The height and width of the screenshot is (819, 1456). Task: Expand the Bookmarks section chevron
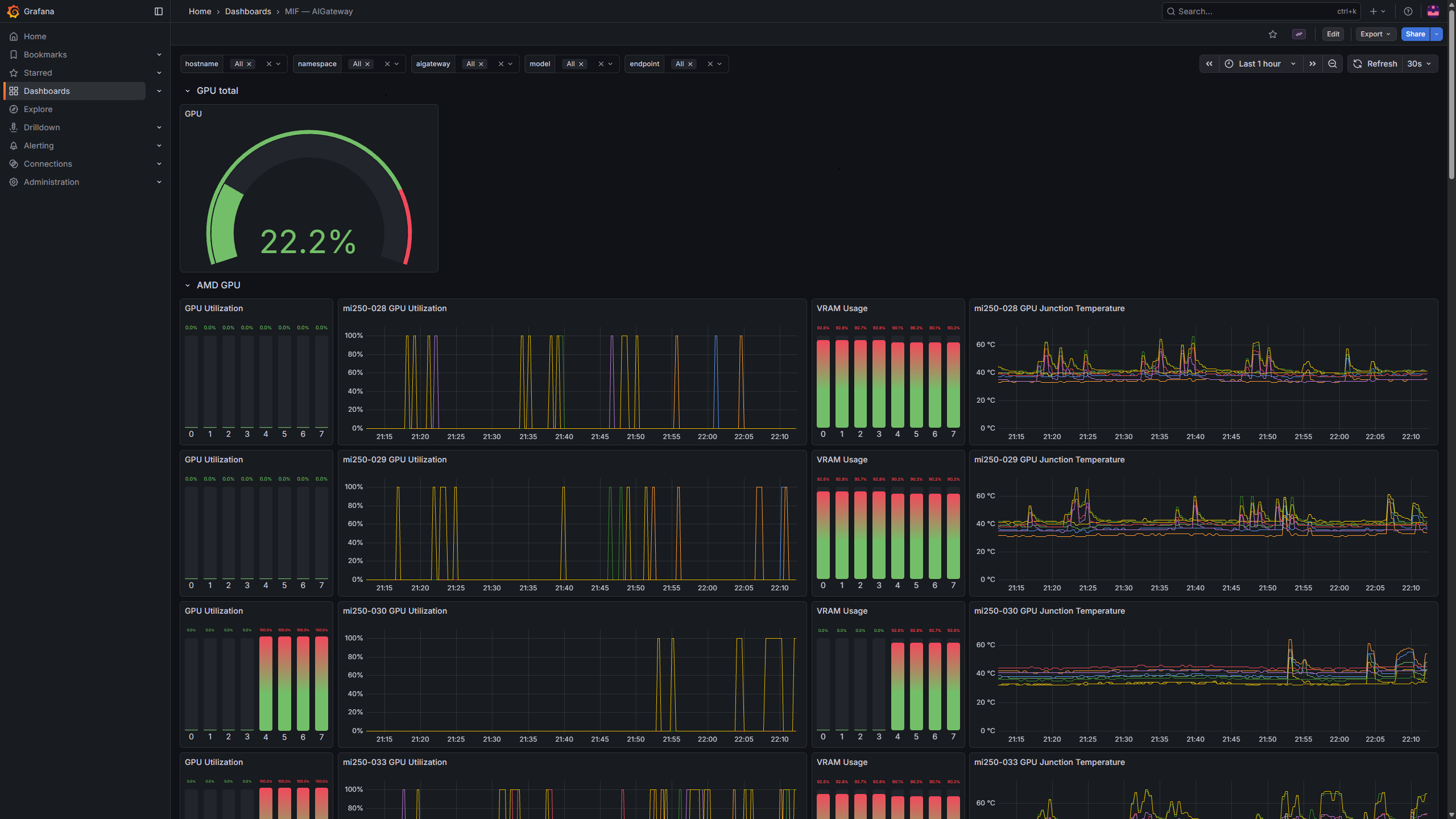click(159, 55)
